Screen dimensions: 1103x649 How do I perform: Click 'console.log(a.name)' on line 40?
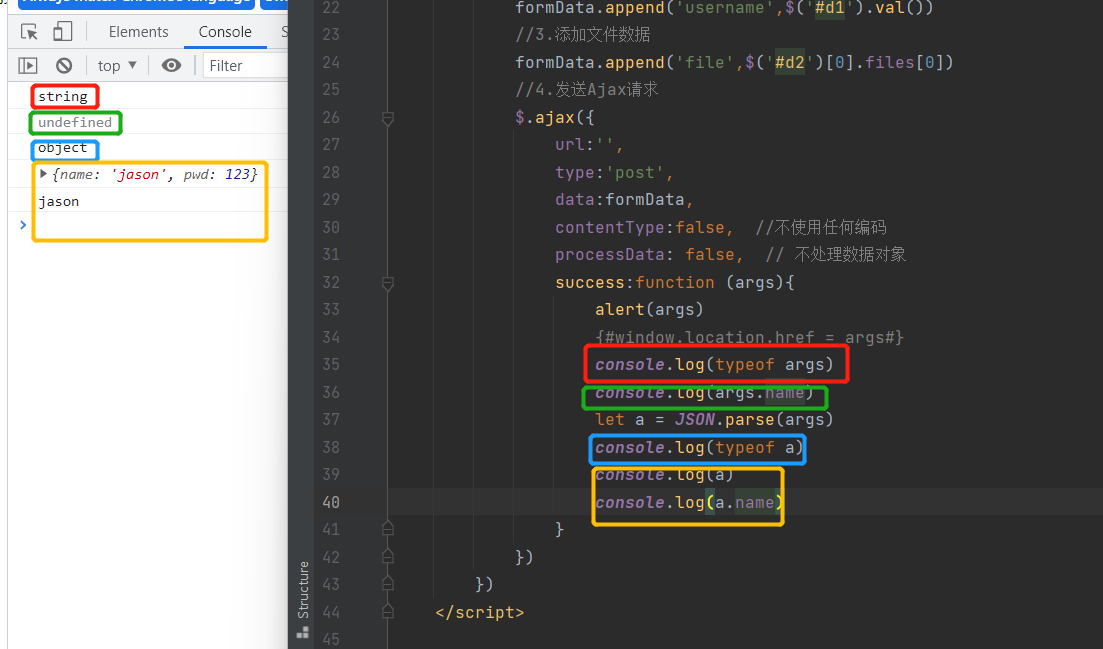(x=689, y=502)
